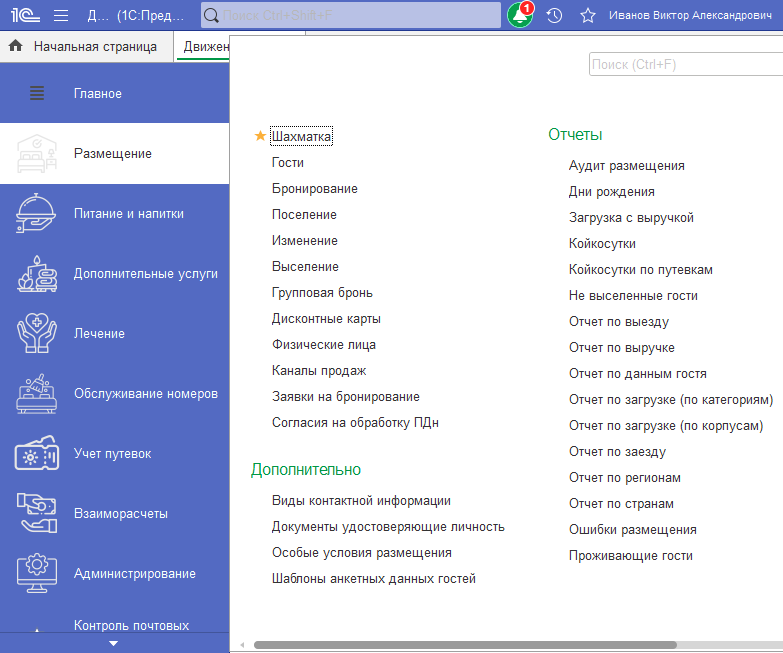Click the notifications bell icon

pyautogui.click(x=520, y=16)
